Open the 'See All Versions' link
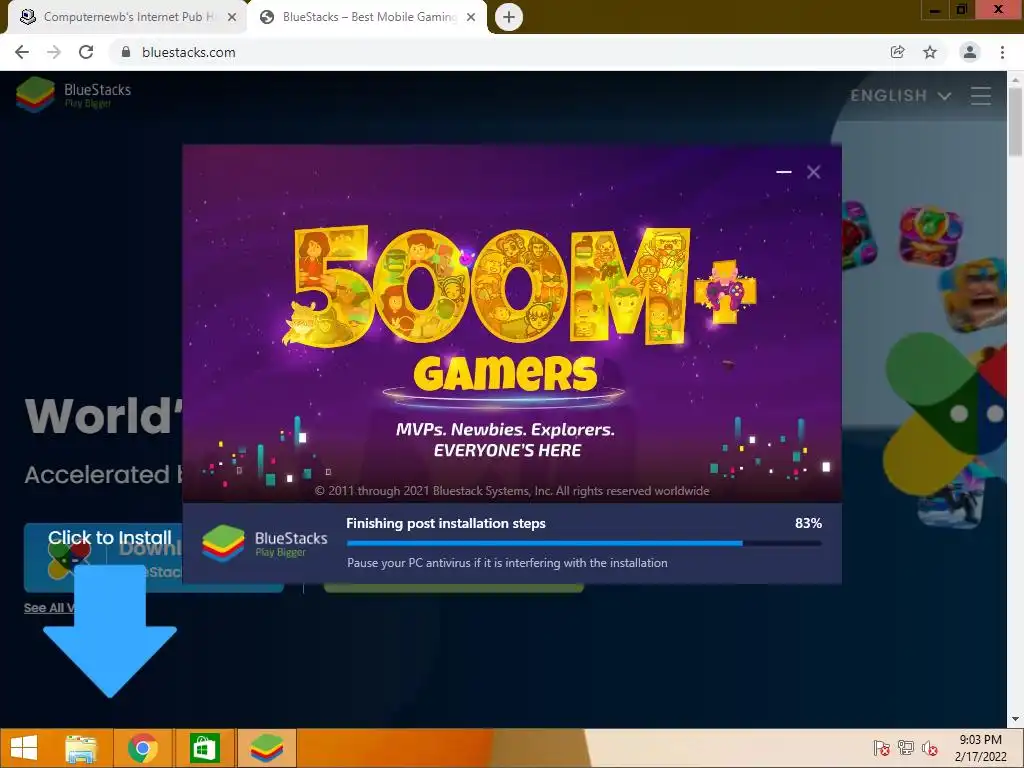The height and width of the screenshot is (768, 1024). pos(49,608)
